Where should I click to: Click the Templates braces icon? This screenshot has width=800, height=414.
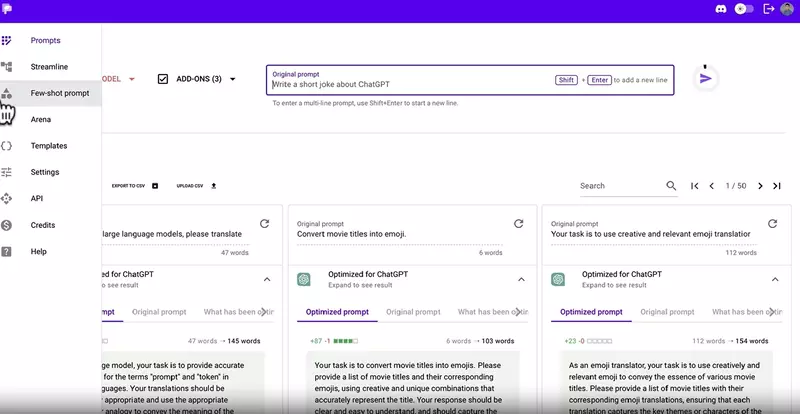[6, 146]
